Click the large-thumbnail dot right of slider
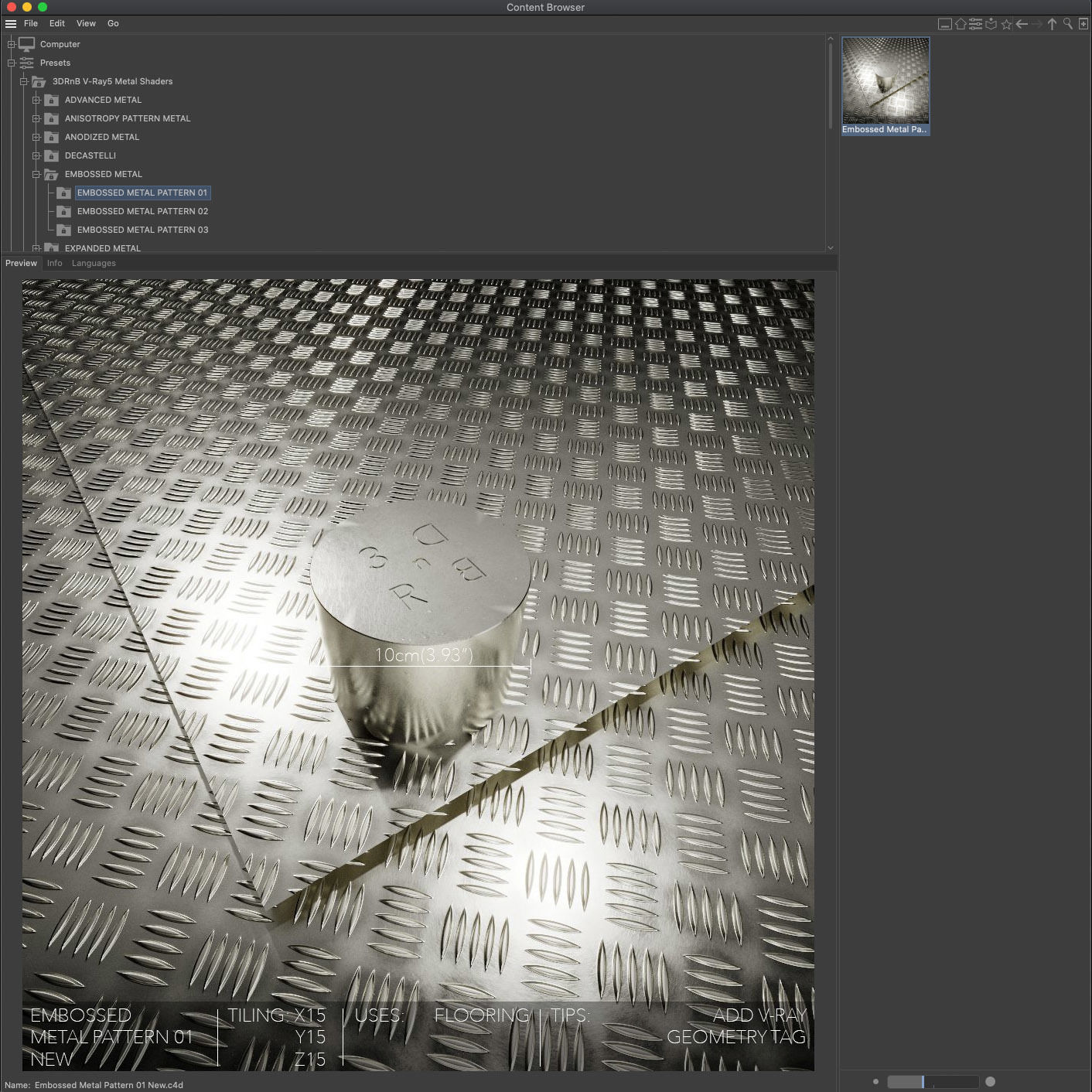This screenshot has width=1092, height=1092. coord(991,1082)
